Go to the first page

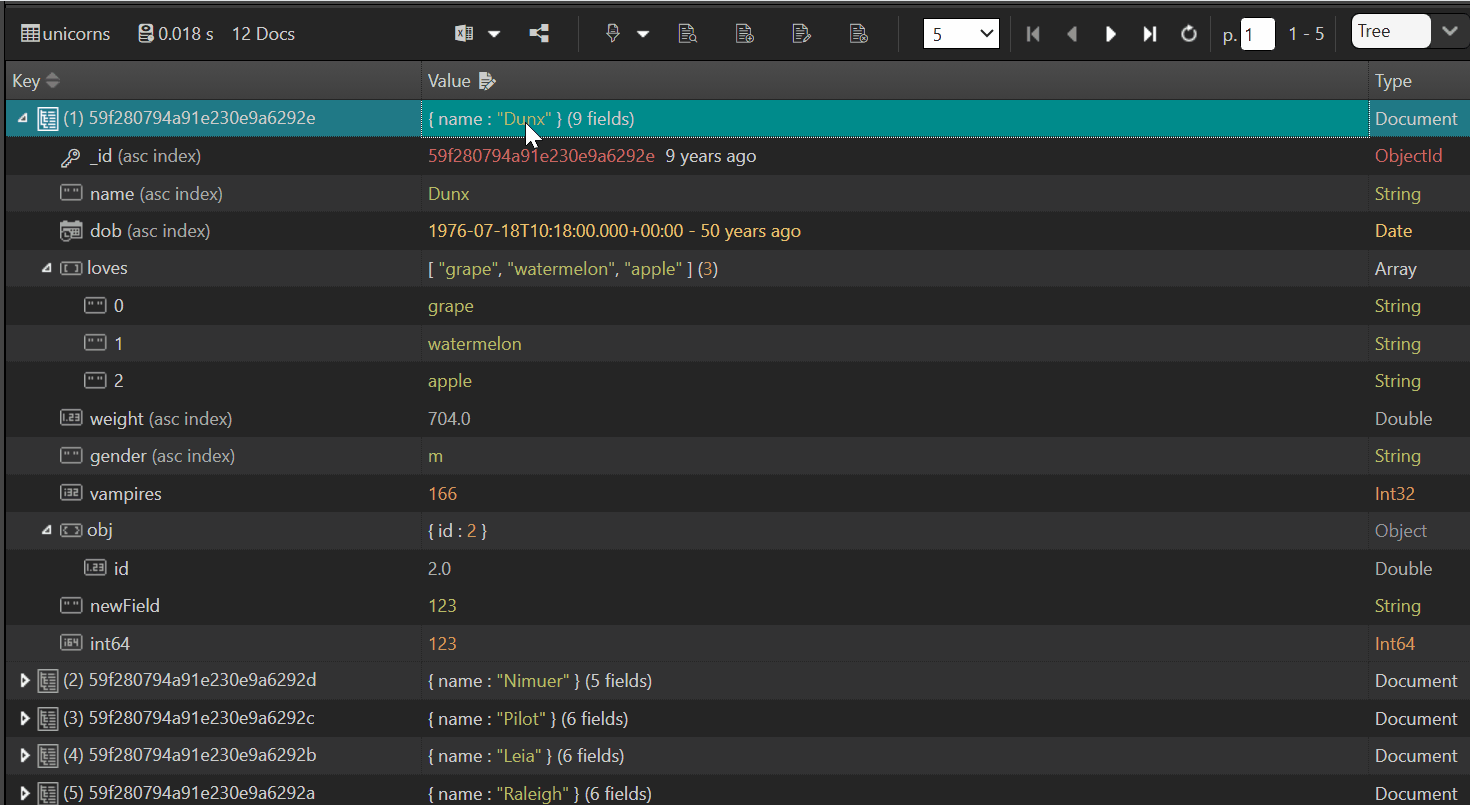pos(1034,34)
